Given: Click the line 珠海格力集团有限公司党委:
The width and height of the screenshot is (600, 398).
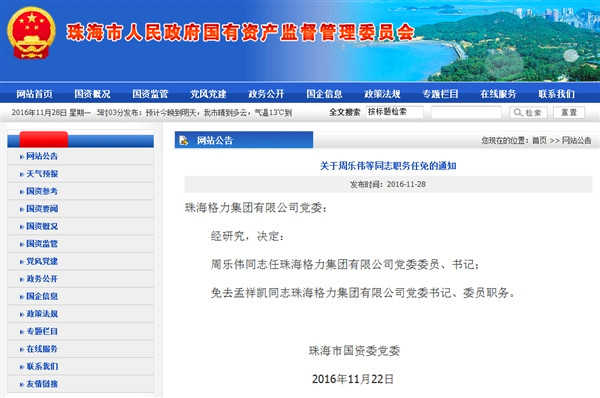Looking at the screenshot, I should pyautogui.click(x=256, y=208).
